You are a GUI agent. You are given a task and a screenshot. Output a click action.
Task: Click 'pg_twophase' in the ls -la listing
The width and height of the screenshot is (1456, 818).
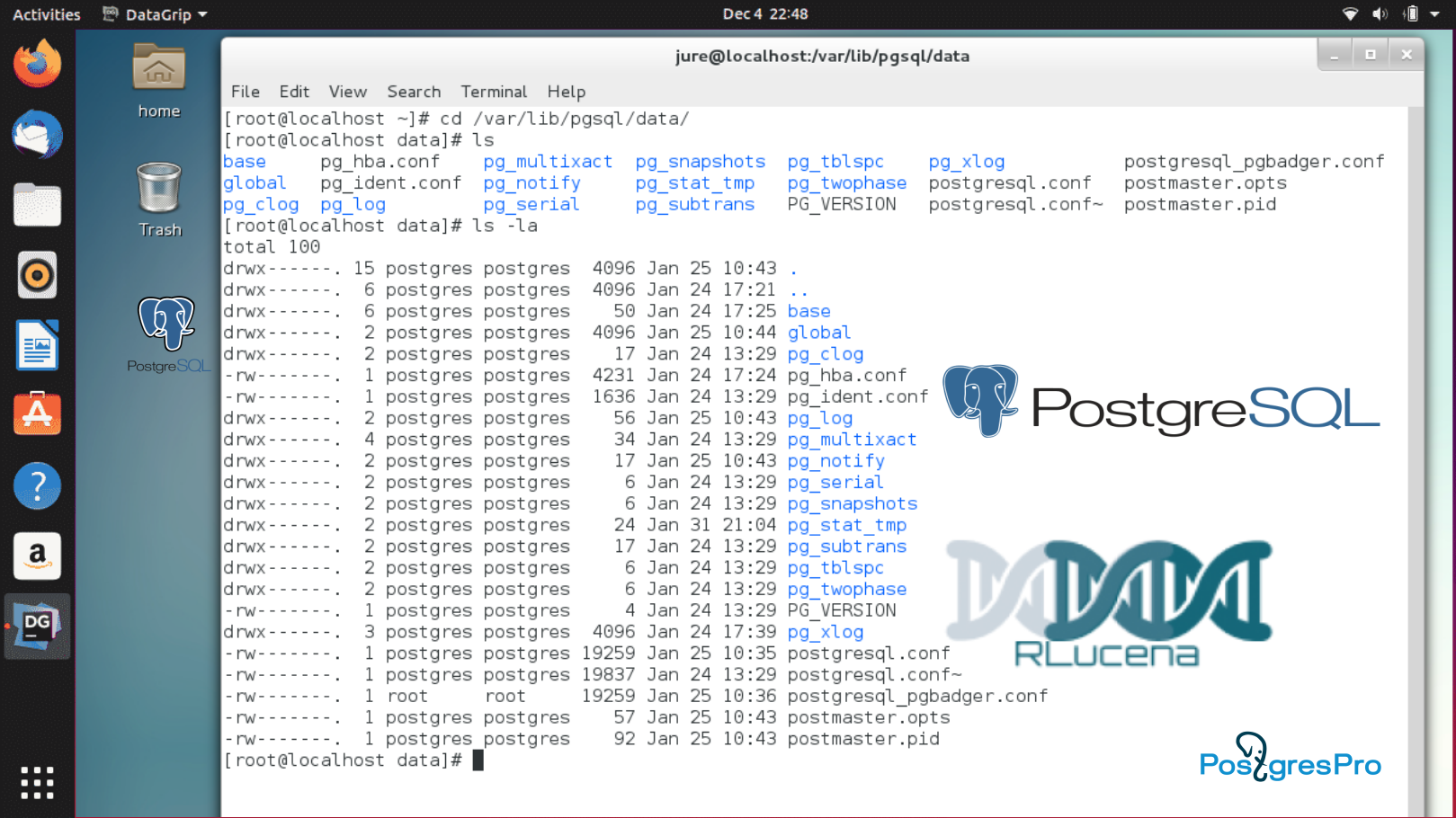pyautogui.click(x=847, y=589)
